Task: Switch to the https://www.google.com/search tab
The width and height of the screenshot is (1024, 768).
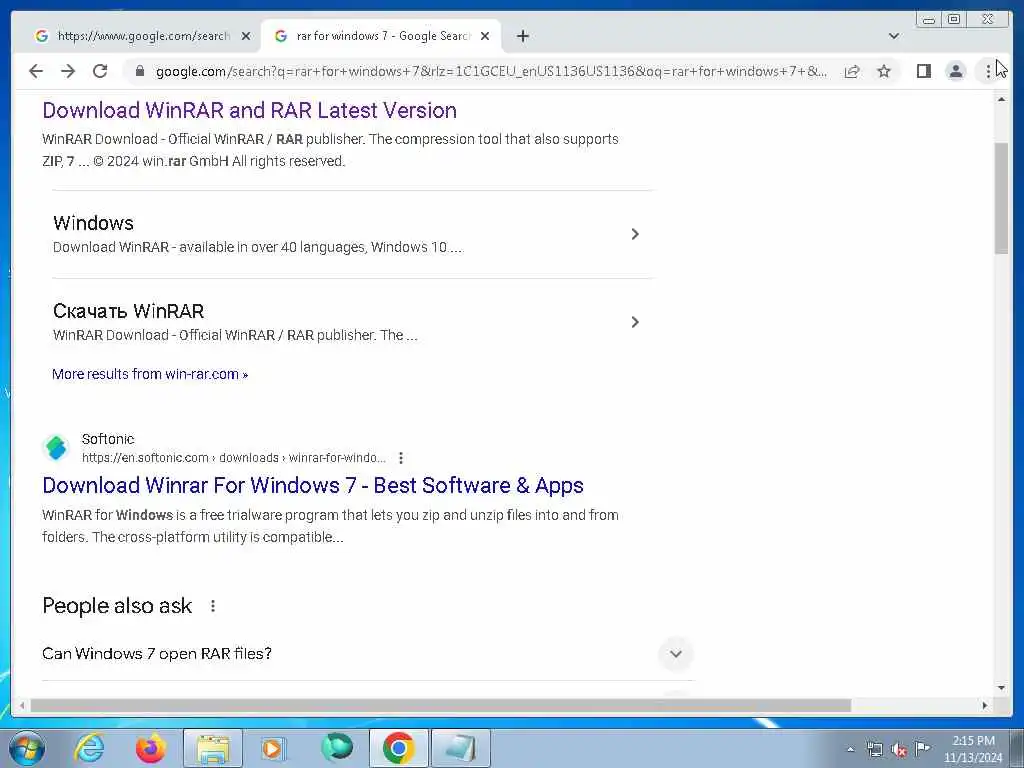Action: [143, 36]
